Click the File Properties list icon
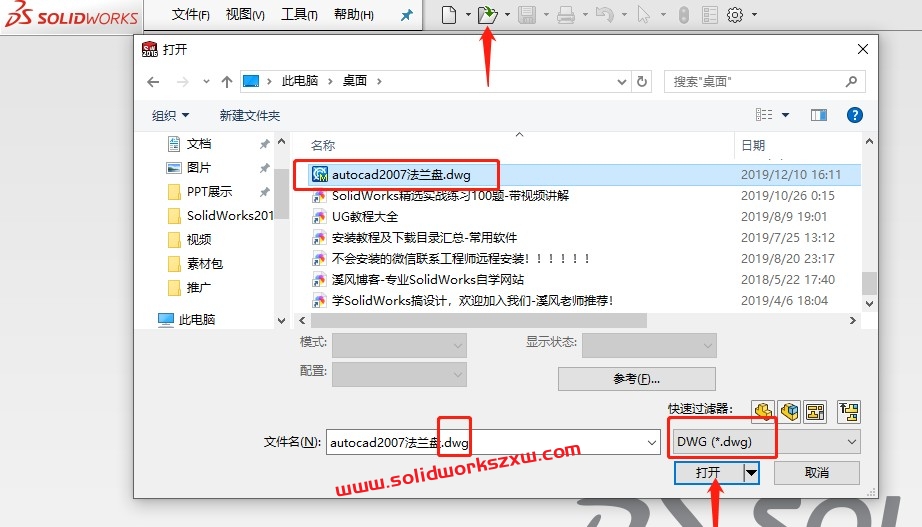 click(x=710, y=15)
